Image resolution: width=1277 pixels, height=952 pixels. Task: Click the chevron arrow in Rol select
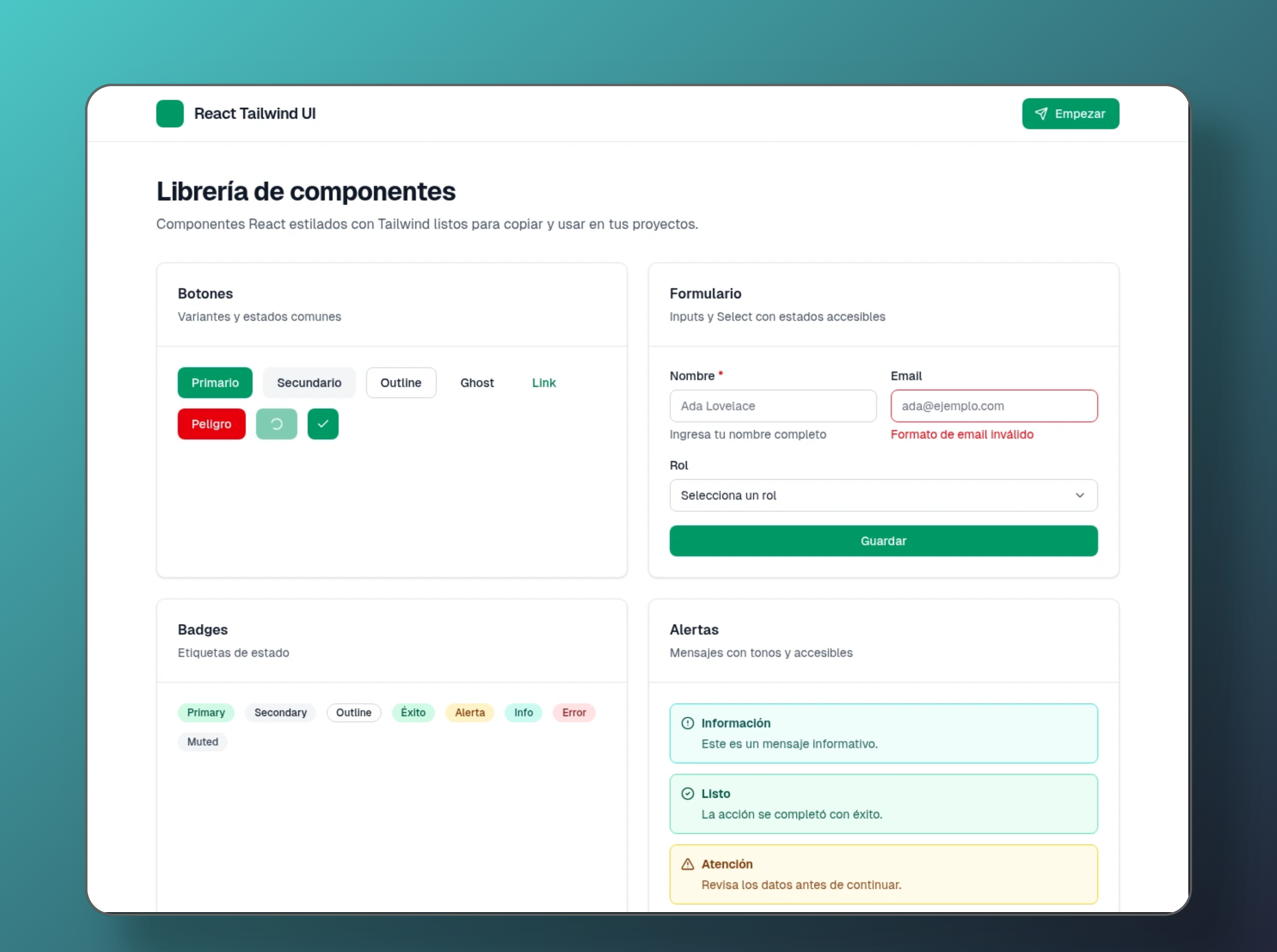(x=1079, y=495)
